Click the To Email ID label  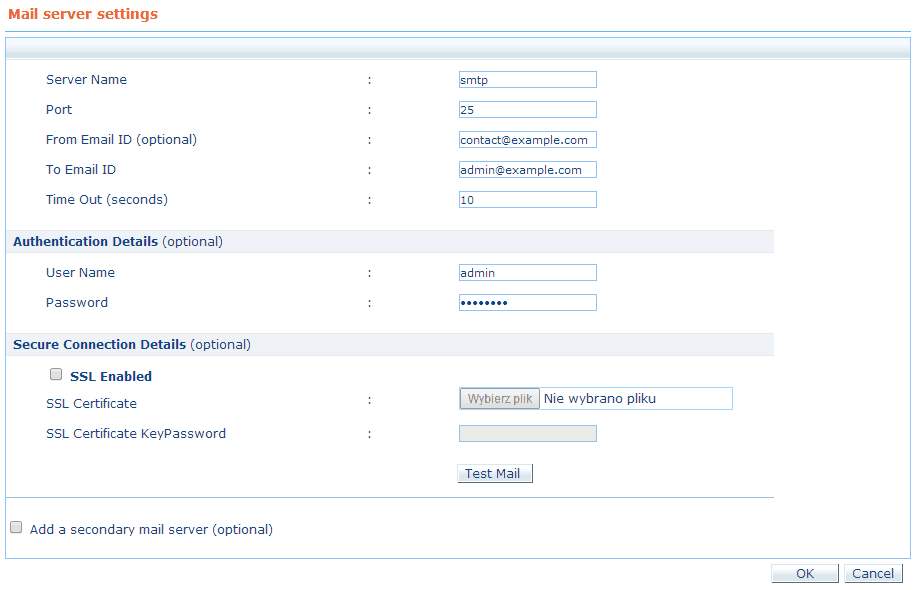click(x=81, y=169)
